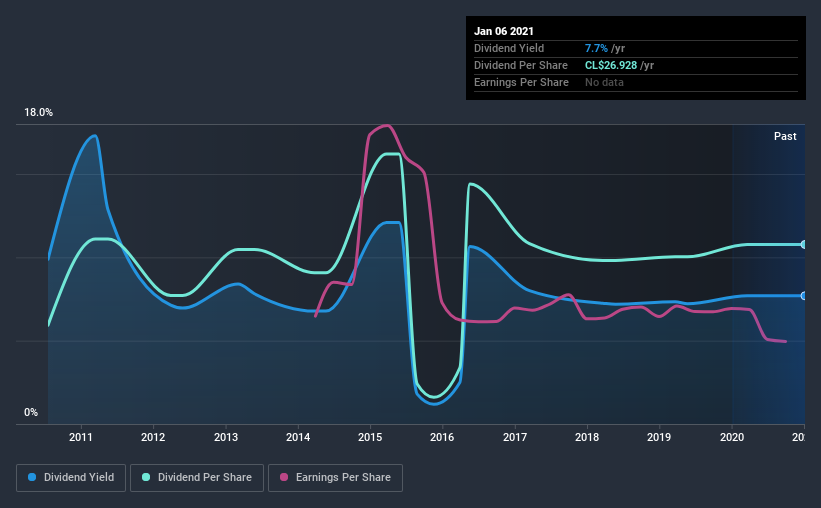Click the 2020 x-axis year label
Viewport: 821px width, 508px height.
tap(731, 437)
